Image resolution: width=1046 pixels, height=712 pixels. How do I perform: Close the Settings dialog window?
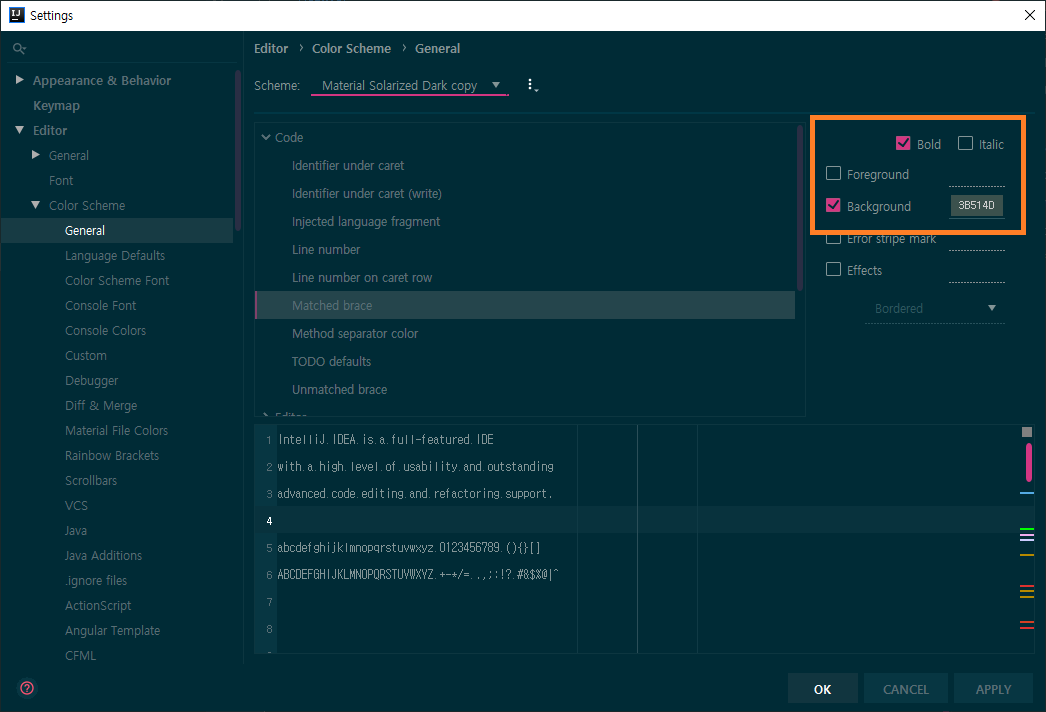(1029, 15)
